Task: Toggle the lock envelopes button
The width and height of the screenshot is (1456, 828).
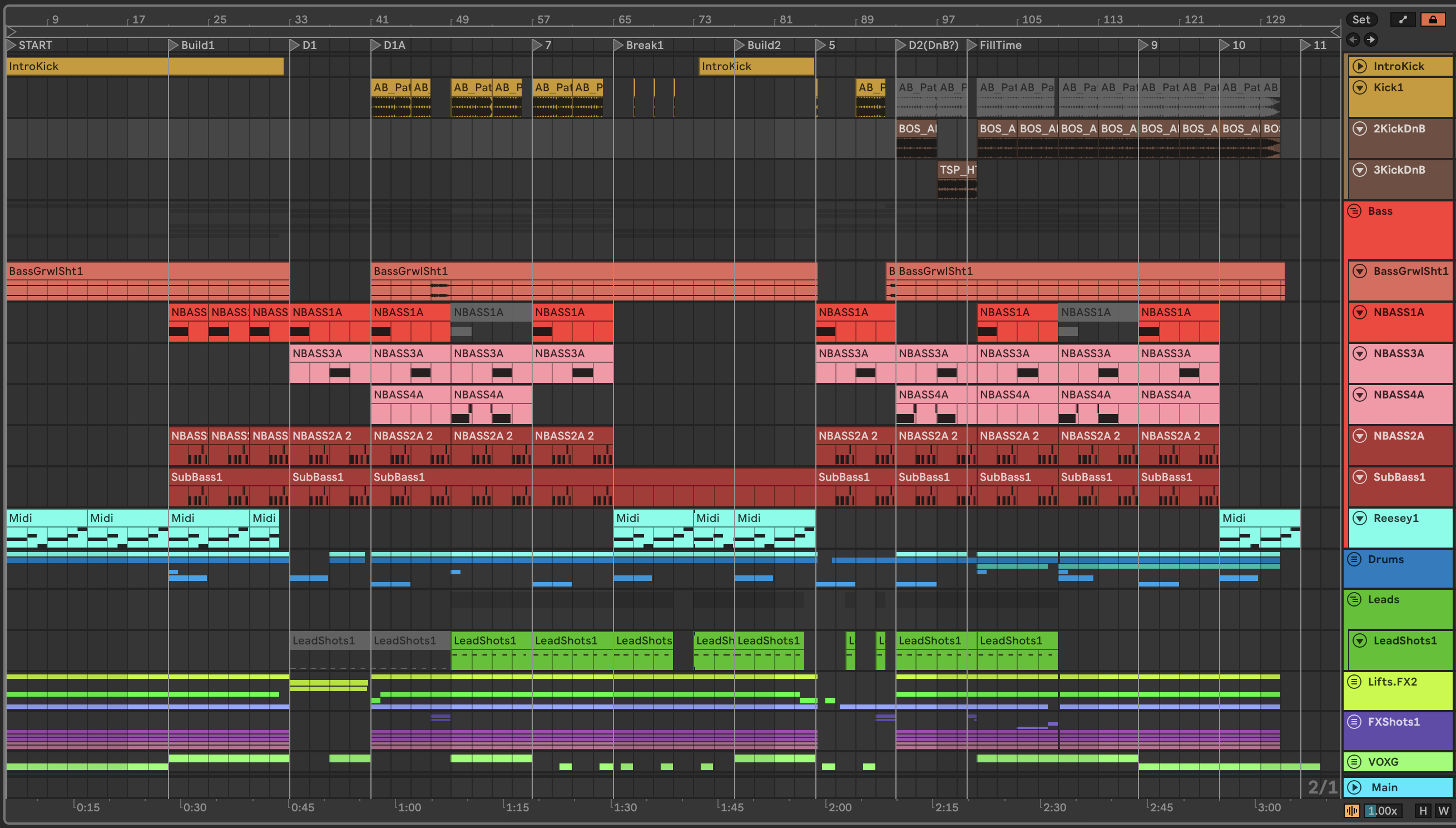Action: coord(1433,19)
